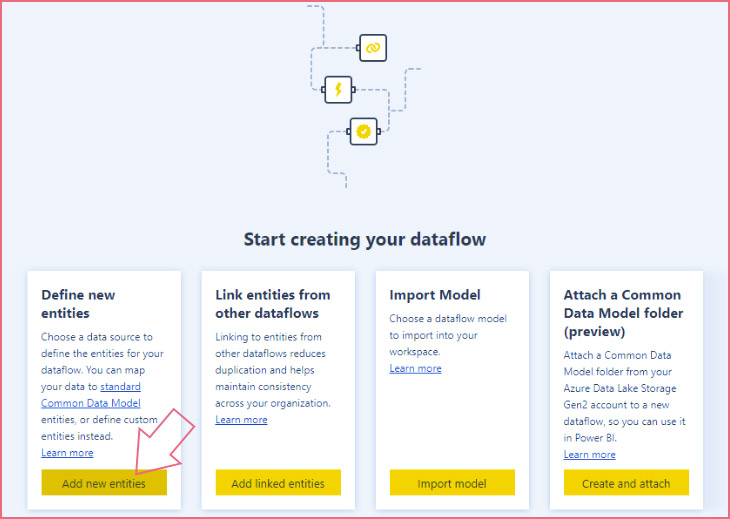Click the chain link icon in diagram
The width and height of the screenshot is (730, 519).
click(373, 47)
